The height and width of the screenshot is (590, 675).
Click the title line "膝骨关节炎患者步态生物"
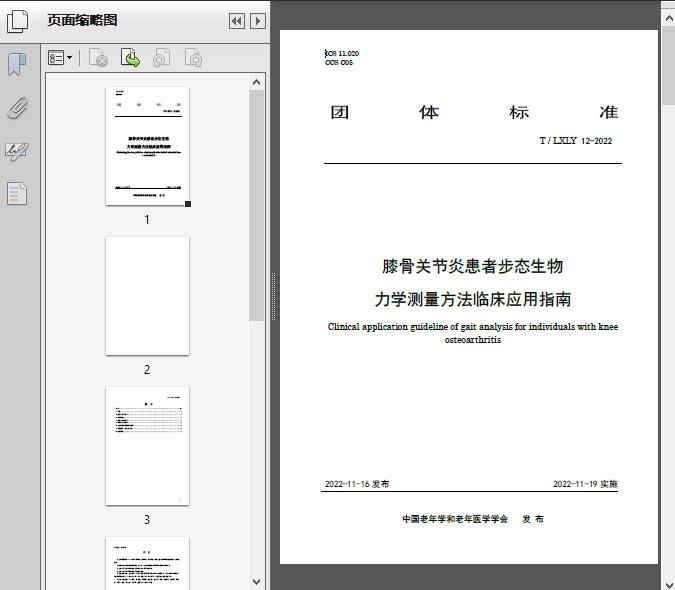pyautogui.click(x=473, y=266)
